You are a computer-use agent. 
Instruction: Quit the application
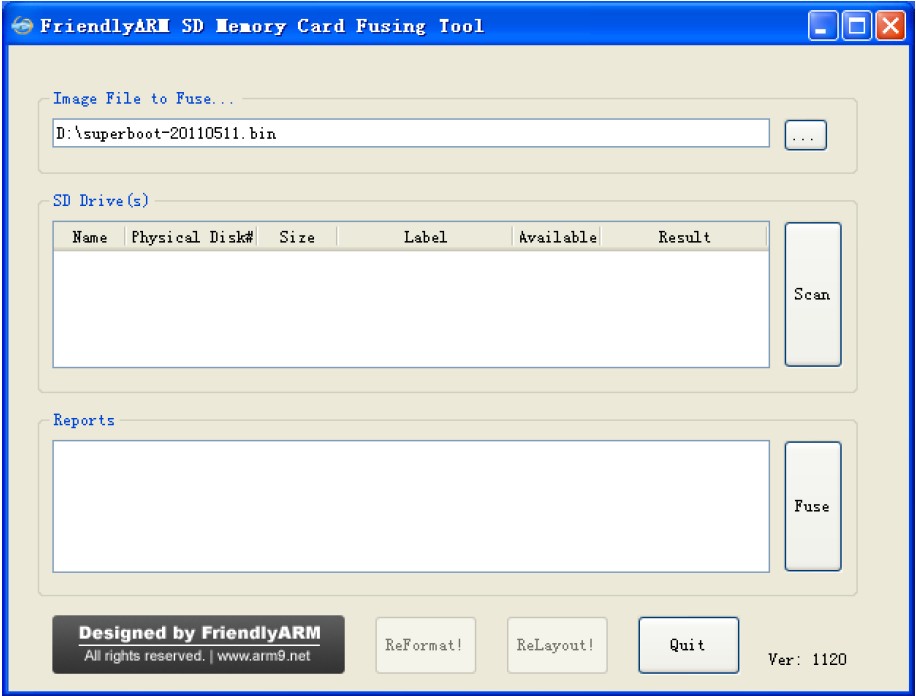coord(688,645)
